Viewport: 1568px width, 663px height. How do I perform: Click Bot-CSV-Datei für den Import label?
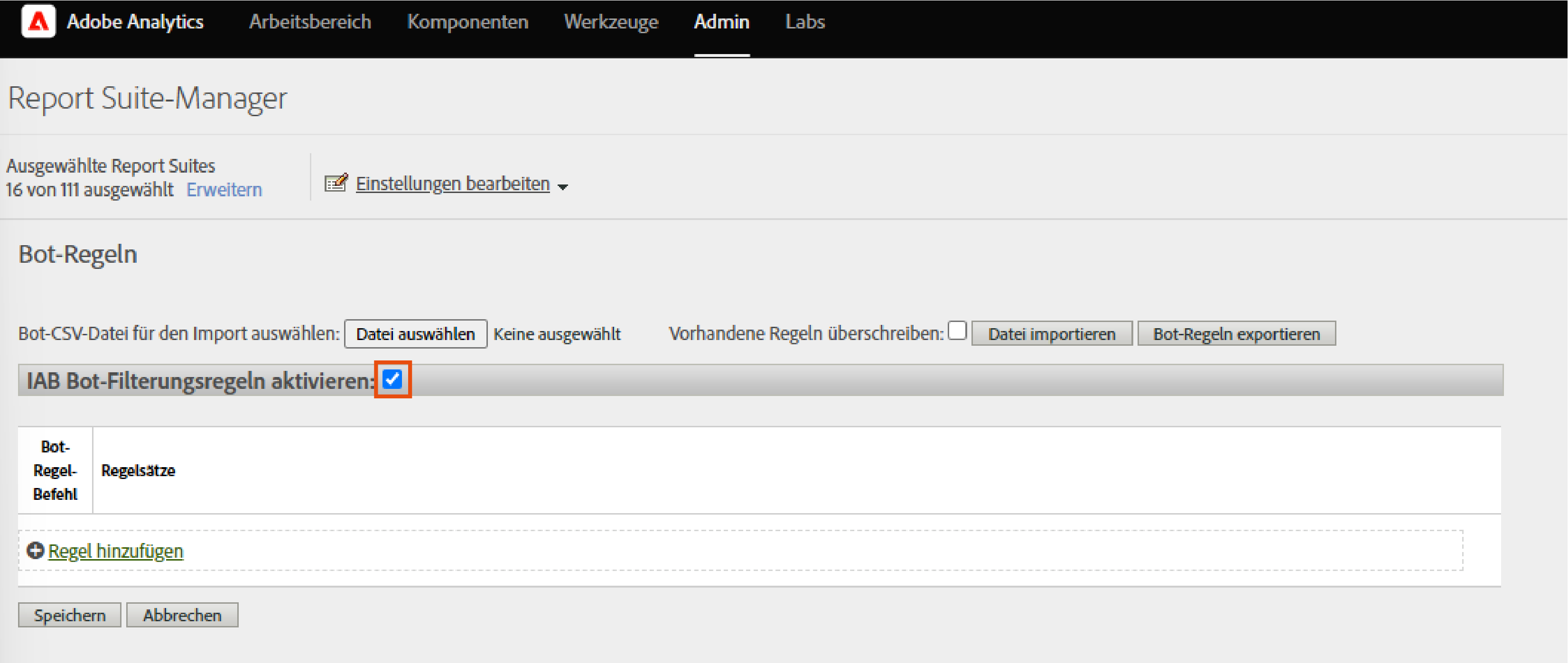[x=179, y=333]
